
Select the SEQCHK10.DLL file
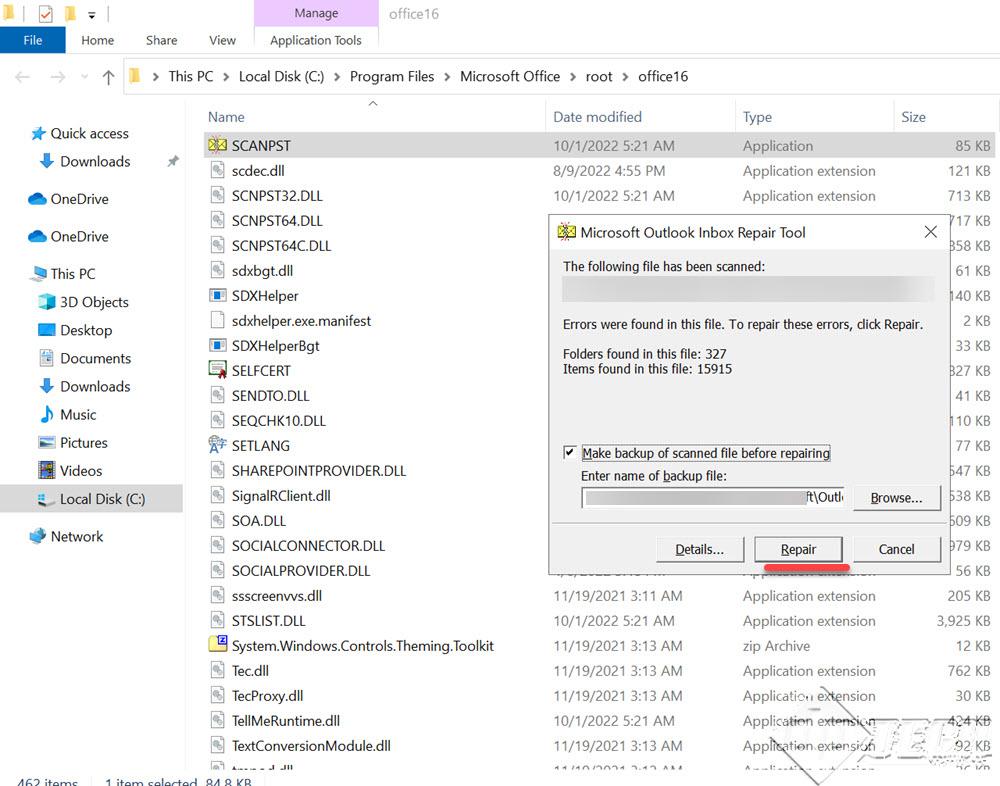pyautogui.click(x=278, y=420)
